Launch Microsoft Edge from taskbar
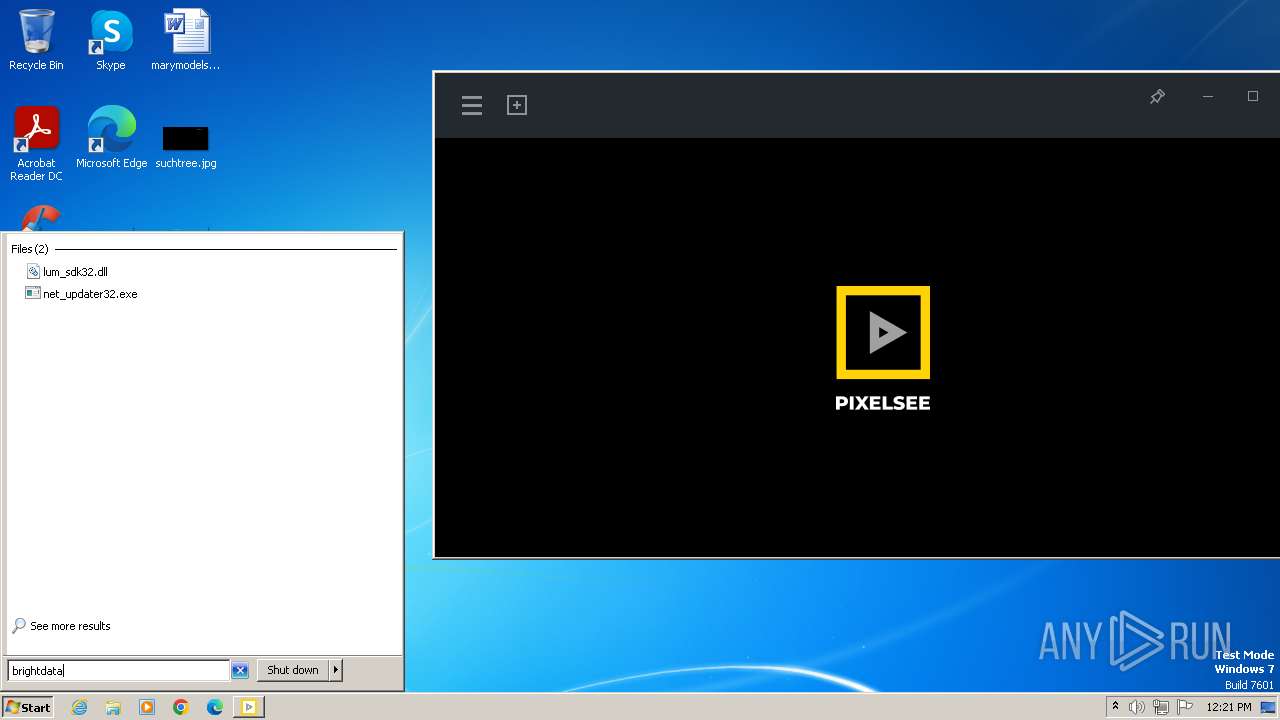The width and height of the screenshot is (1280, 720). pos(215,707)
